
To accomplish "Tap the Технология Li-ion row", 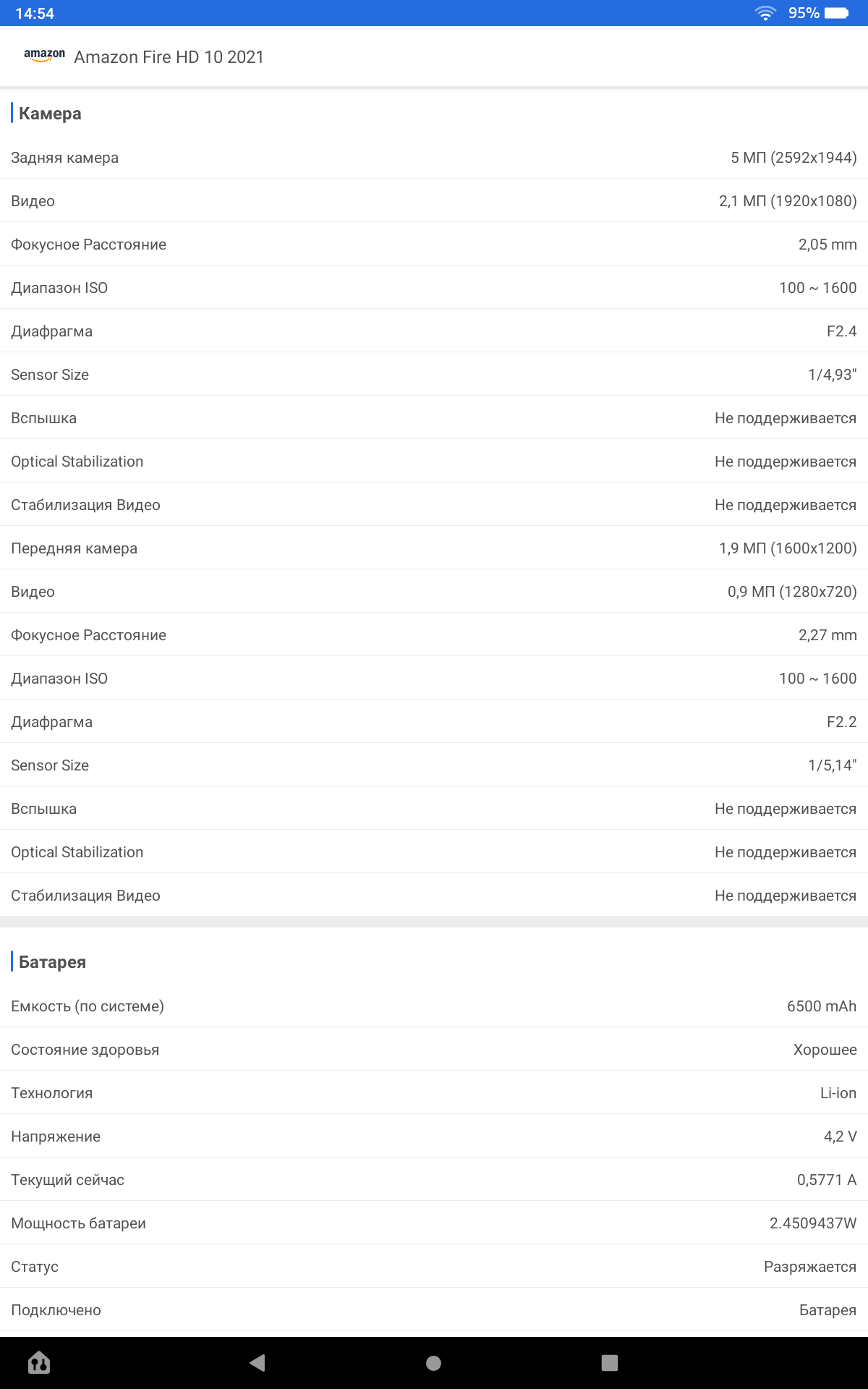I will (x=434, y=1093).
